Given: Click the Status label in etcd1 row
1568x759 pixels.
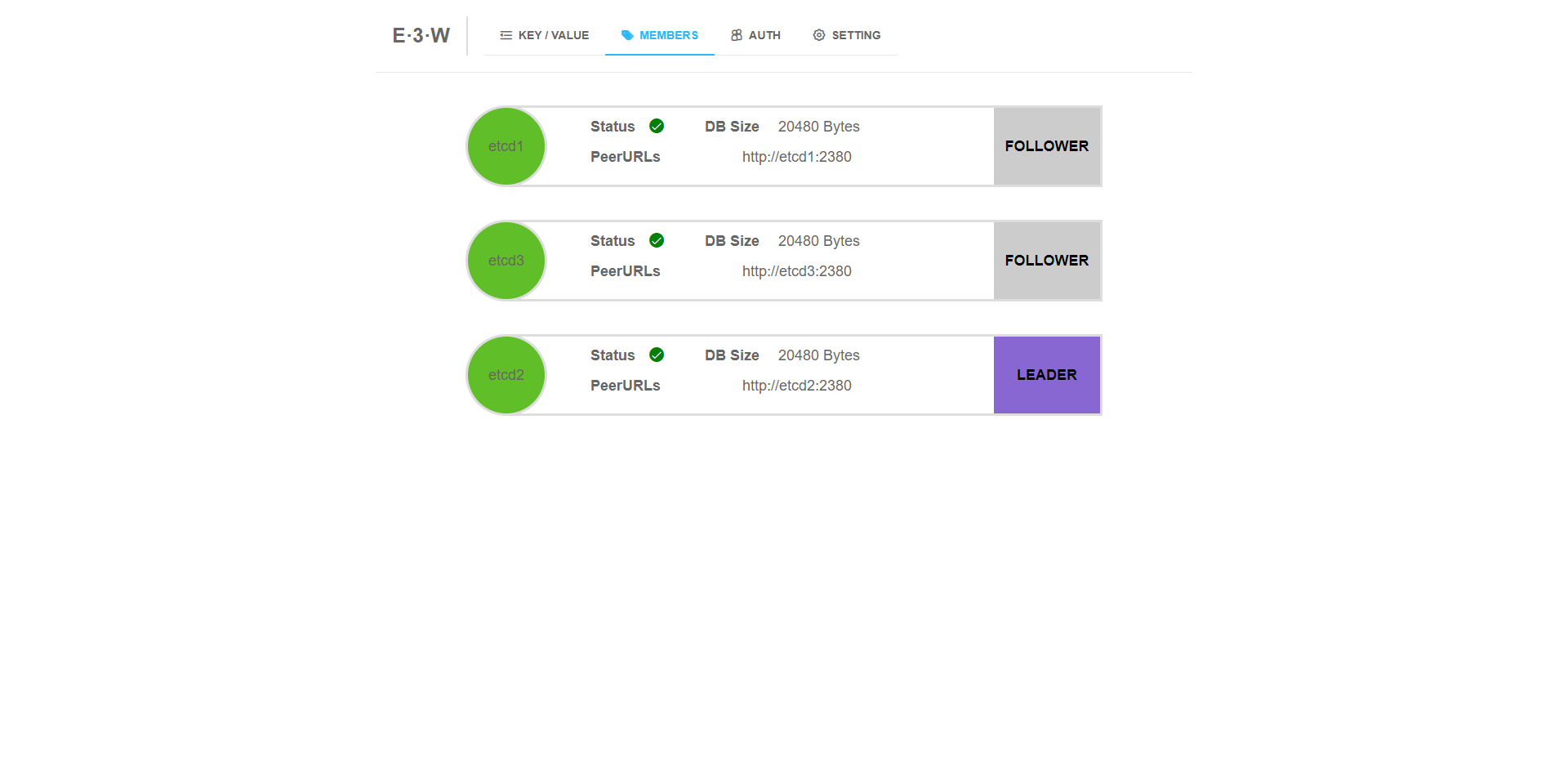Looking at the screenshot, I should click(x=612, y=127).
